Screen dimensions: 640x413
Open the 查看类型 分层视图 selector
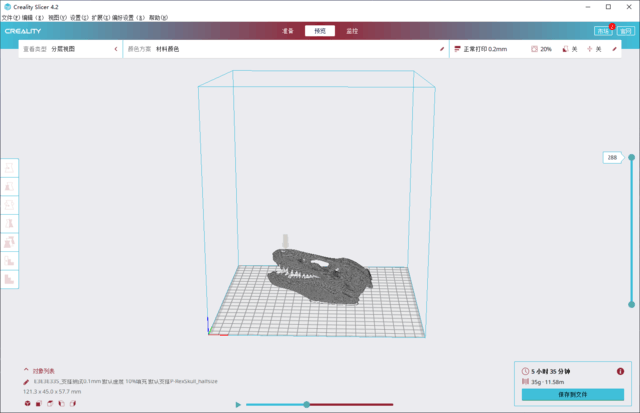(x=70, y=49)
